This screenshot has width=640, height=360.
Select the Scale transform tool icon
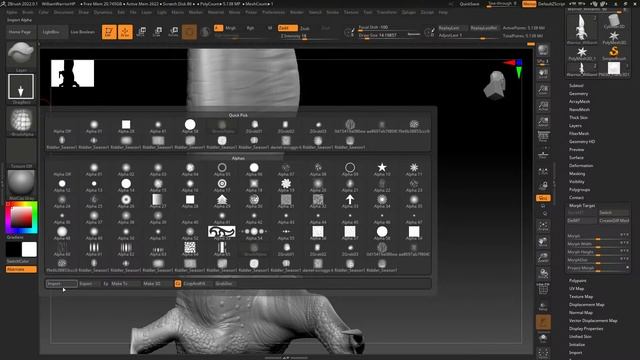[158, 32]
